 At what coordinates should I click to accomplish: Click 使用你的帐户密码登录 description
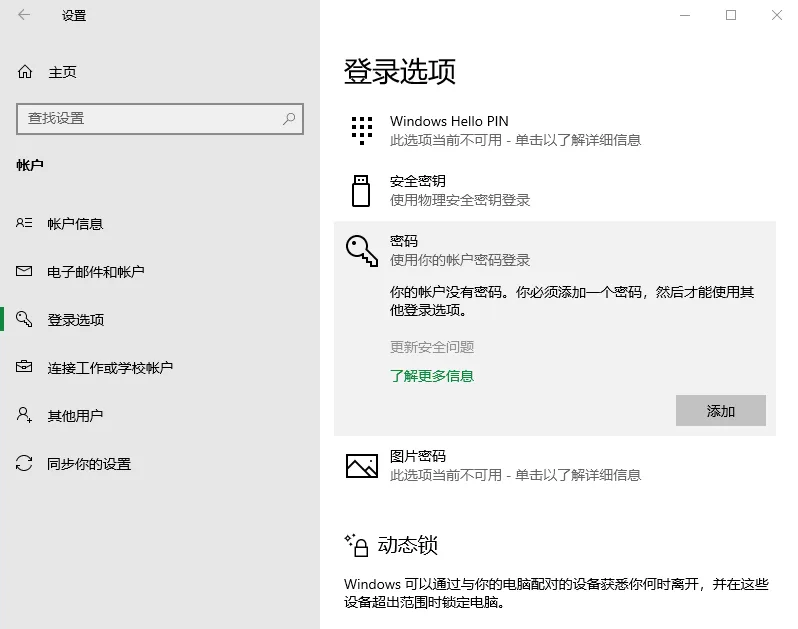(x=460, y=260)
